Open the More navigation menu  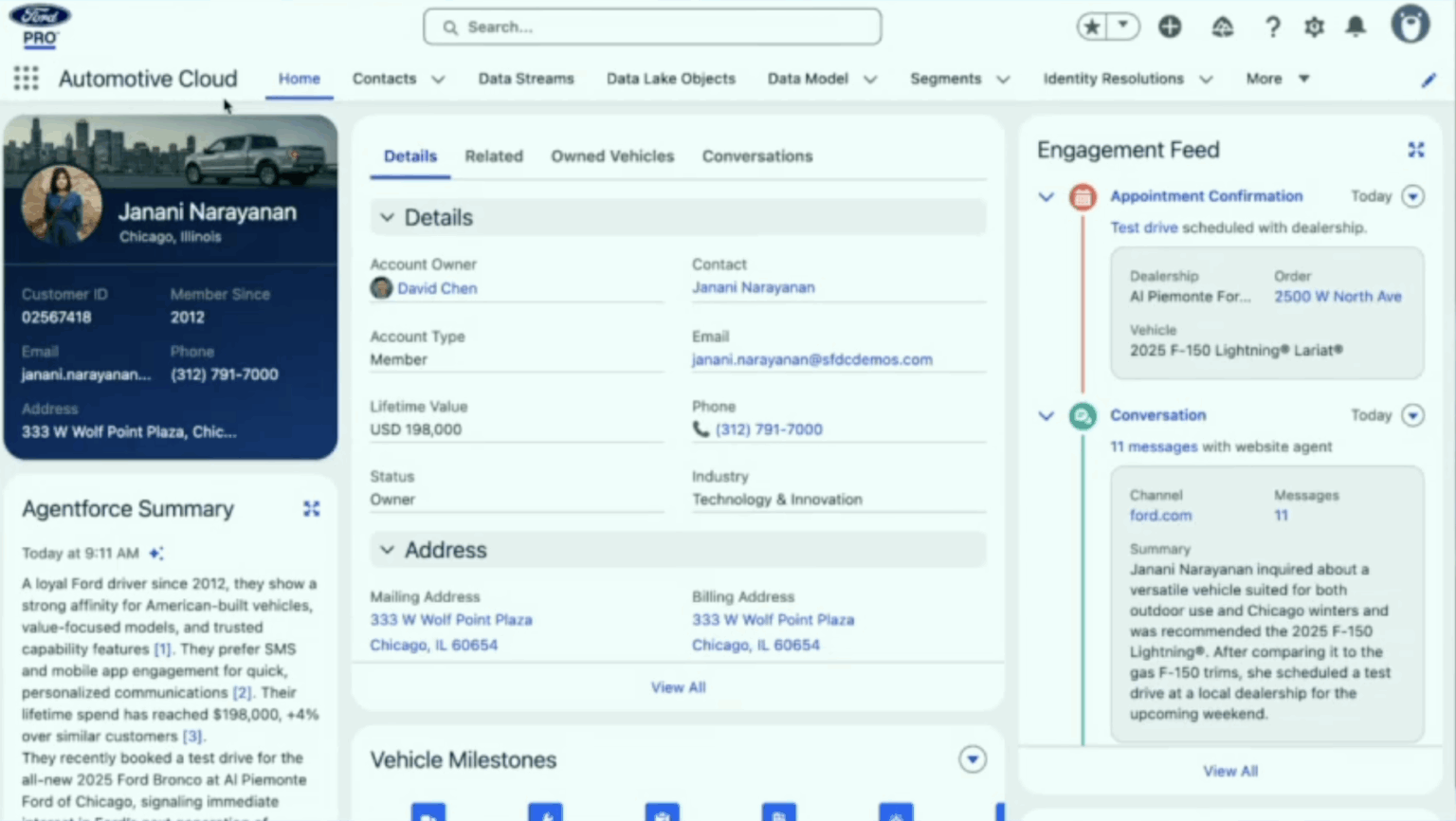pos(1277,79)
